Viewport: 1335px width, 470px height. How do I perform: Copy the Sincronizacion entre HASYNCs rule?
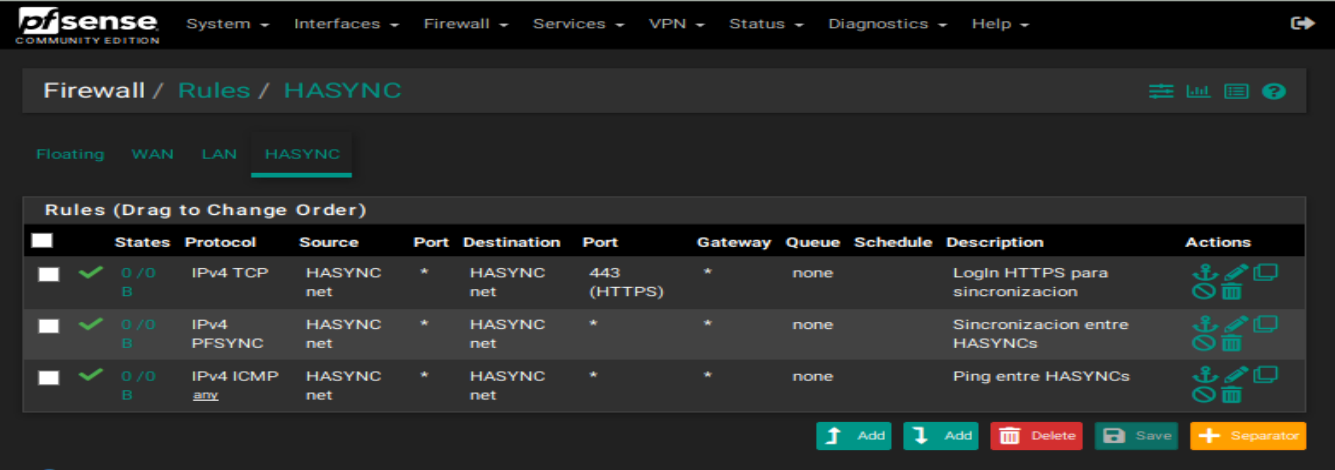pos(1266,323)
